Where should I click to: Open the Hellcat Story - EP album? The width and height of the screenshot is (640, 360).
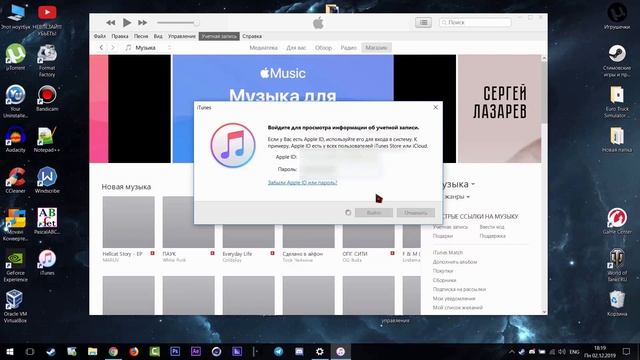(128, 222)
